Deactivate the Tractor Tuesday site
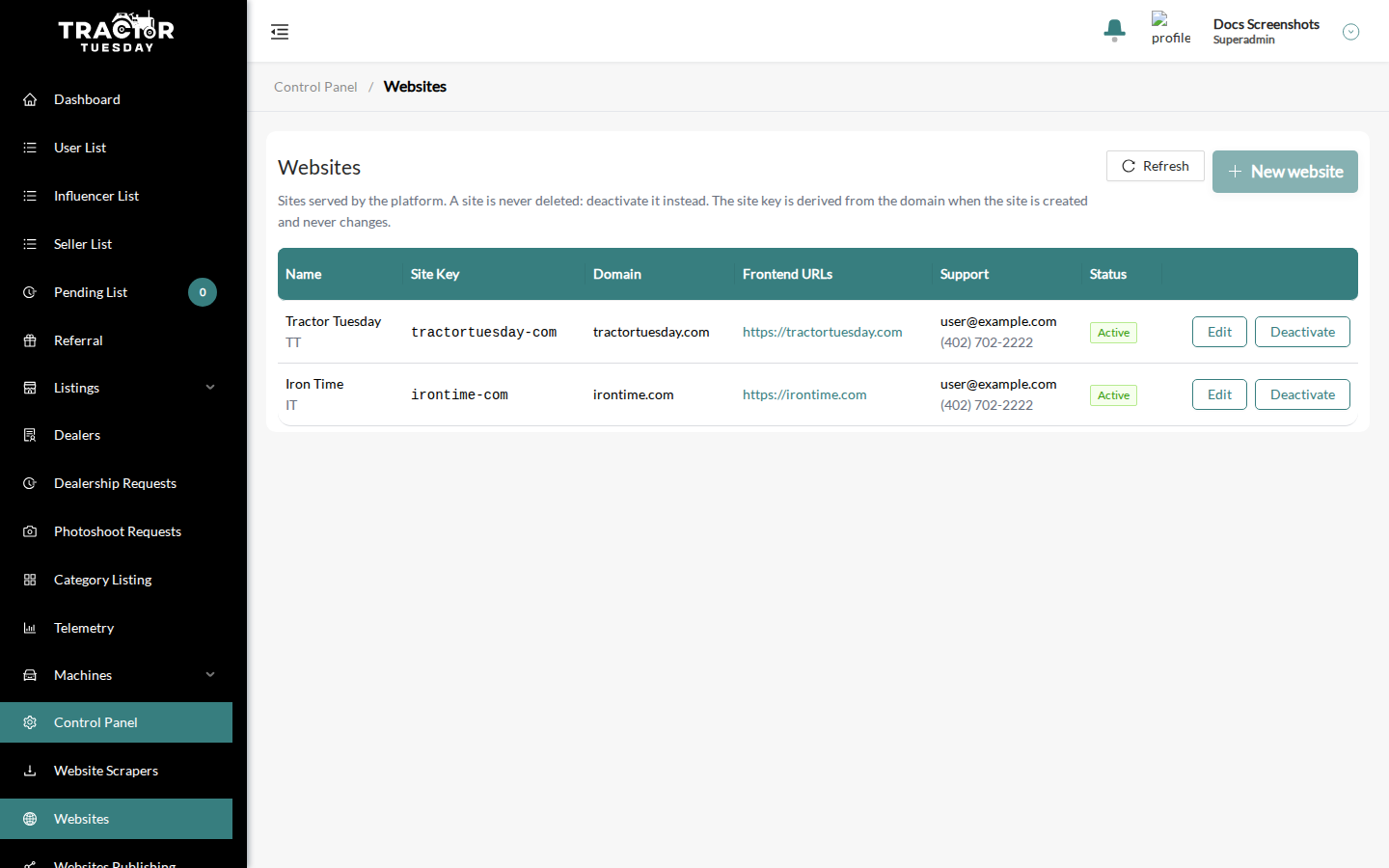 (1302, 332)
